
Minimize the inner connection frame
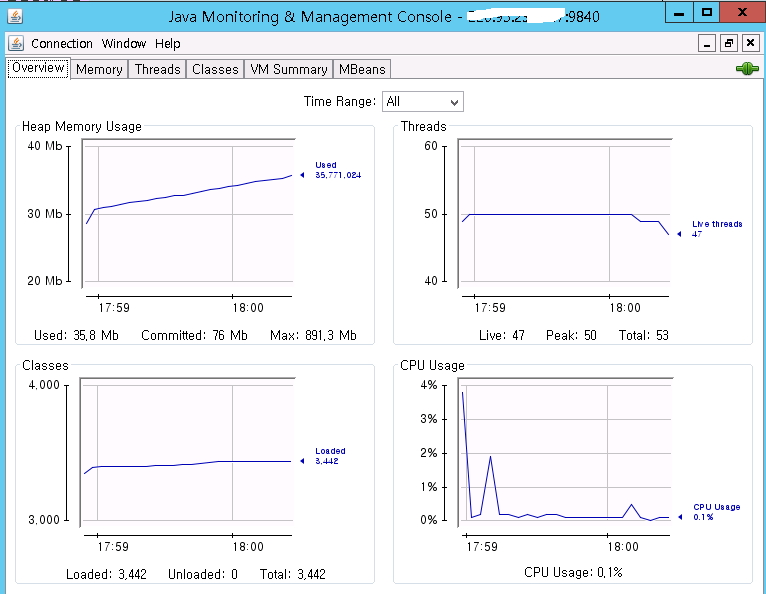click(707, 43)
